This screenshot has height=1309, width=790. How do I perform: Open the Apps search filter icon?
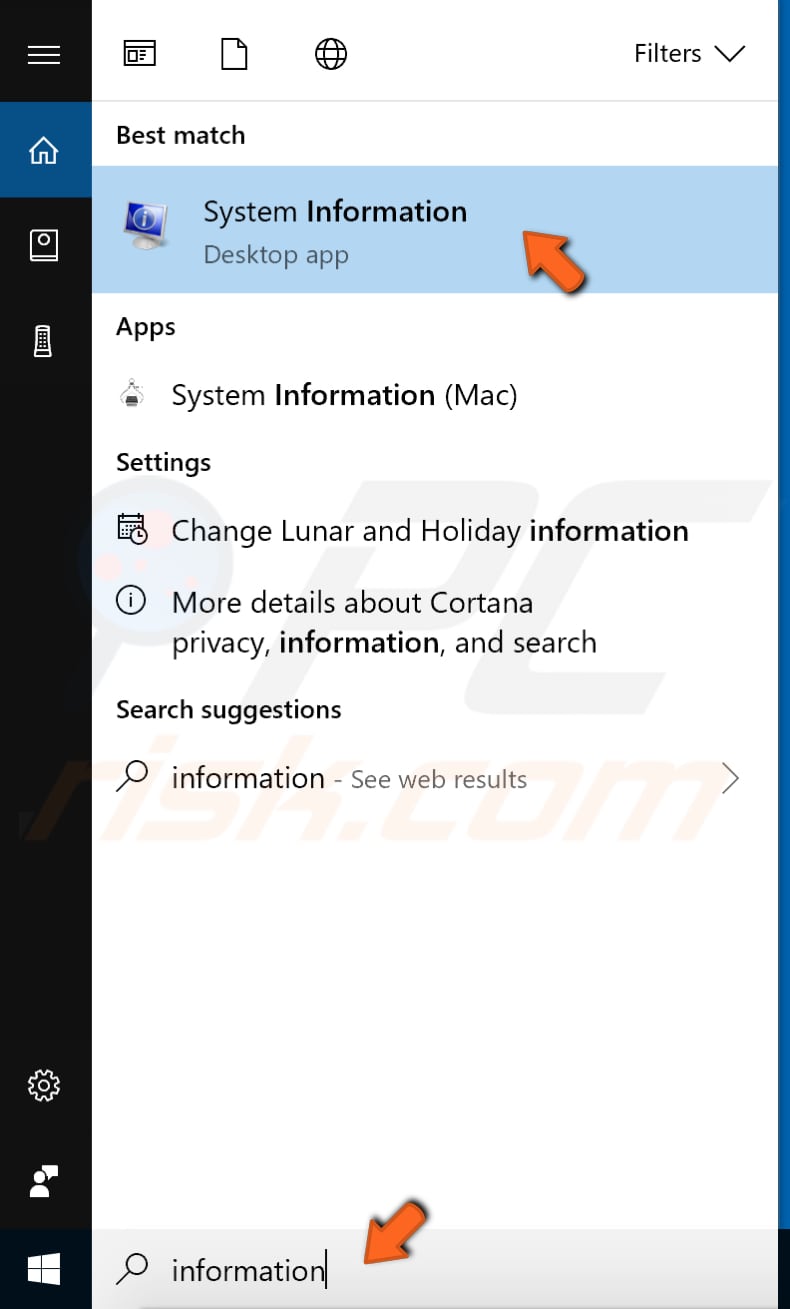click(x=139, y=53)
